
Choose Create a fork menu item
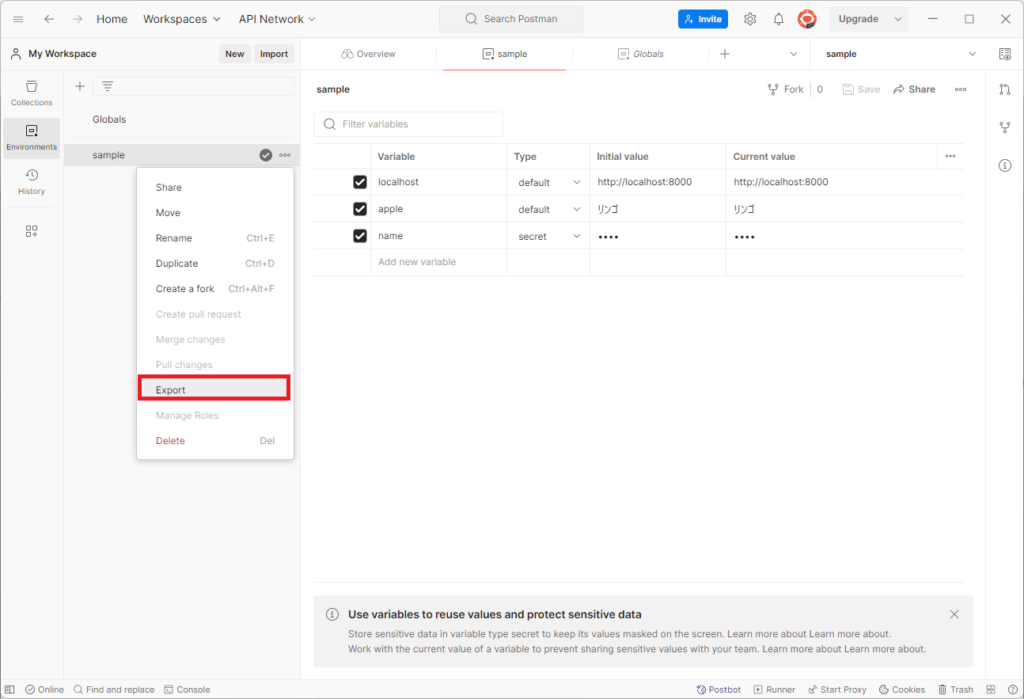point(214,289)
